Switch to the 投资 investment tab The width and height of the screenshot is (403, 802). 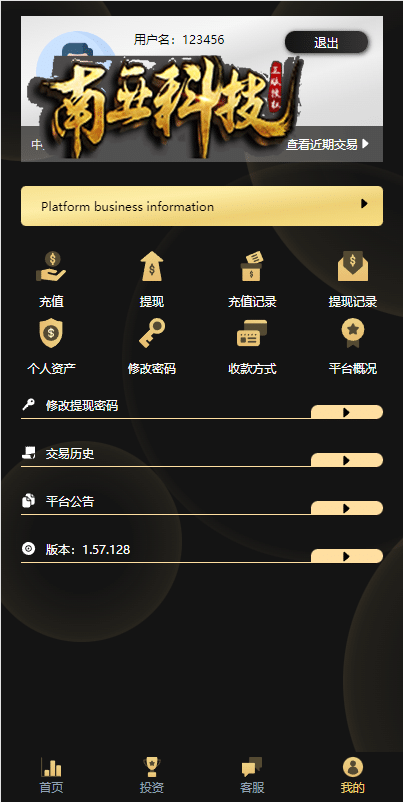(x=152, y=775)
